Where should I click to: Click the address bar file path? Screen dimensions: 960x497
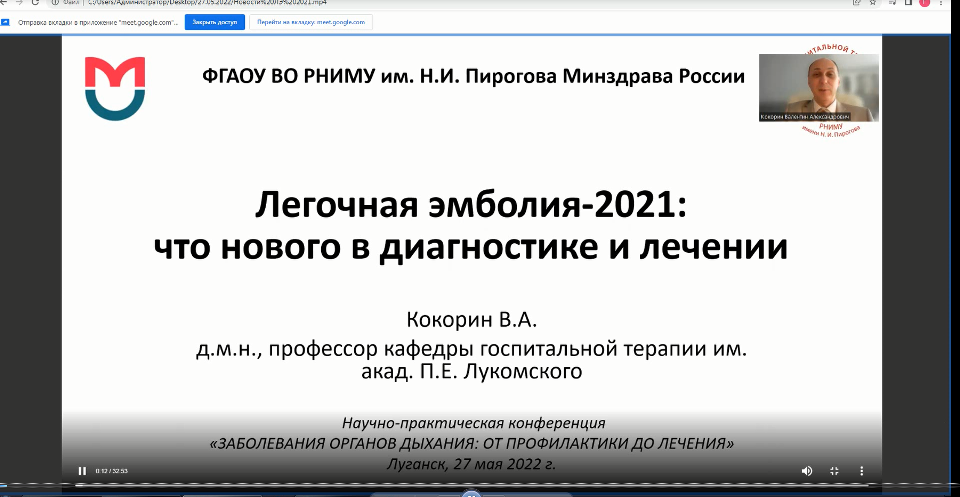click(x=208, y=2)
